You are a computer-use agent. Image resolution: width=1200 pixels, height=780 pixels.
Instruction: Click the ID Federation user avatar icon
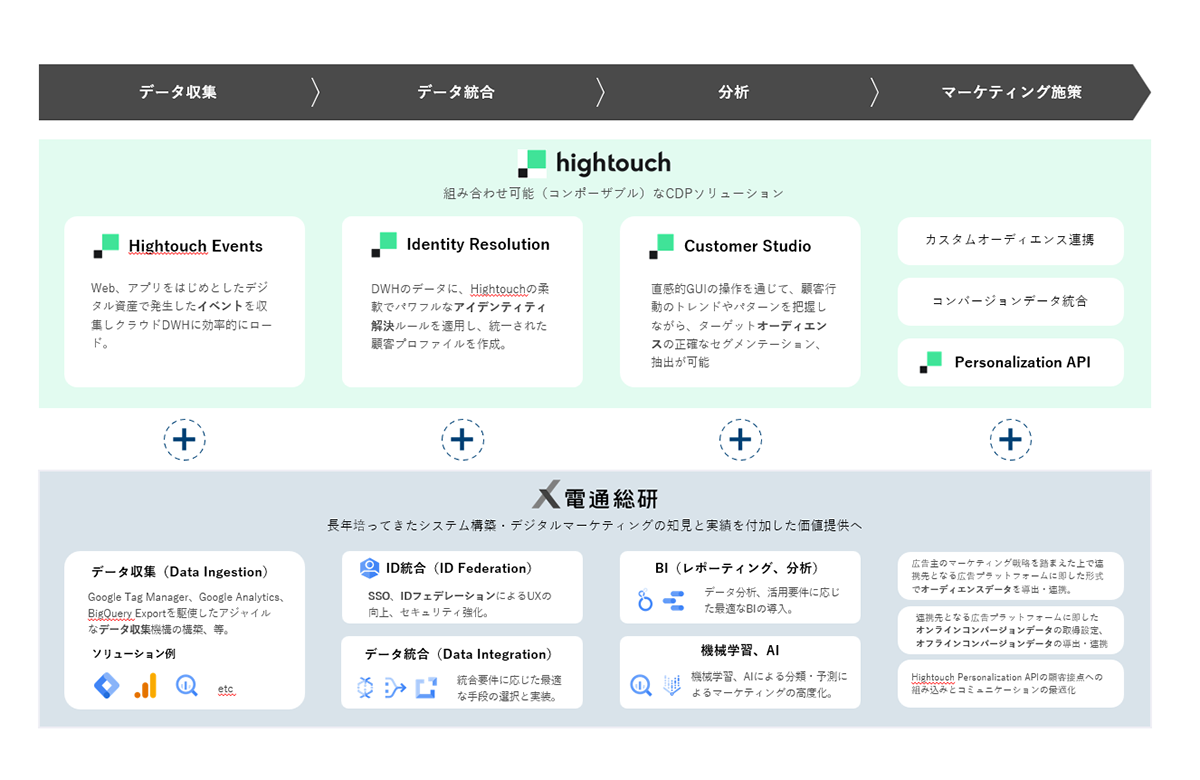coord(368,566)
